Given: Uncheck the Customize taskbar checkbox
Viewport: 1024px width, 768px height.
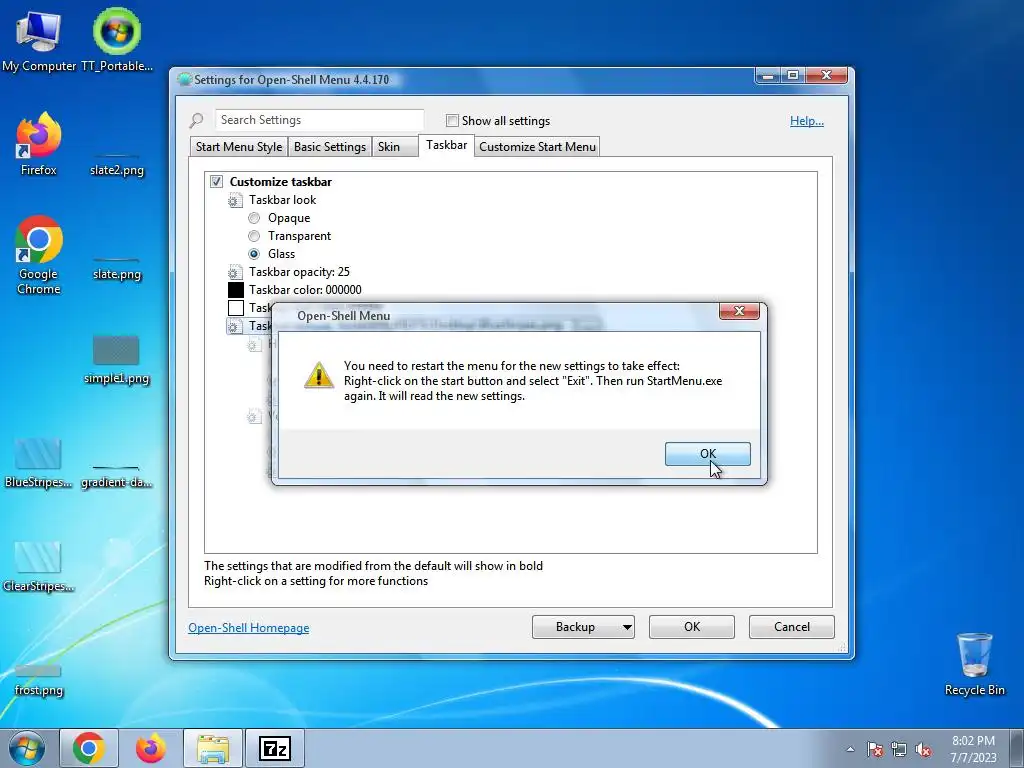Looking at the screenshot, I should [216, 182].
